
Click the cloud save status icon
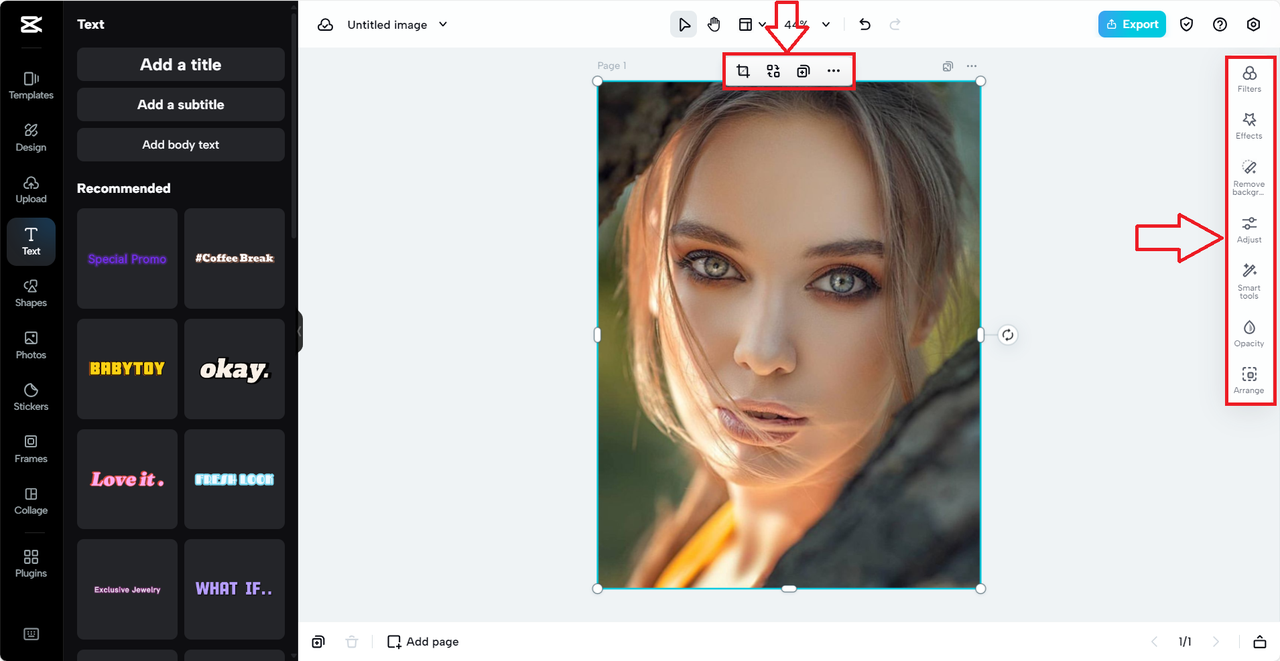pyautogui.click(x=325, y=25)
